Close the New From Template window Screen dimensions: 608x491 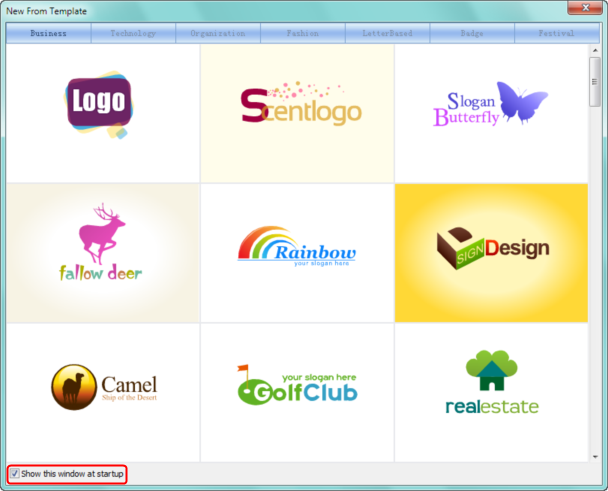coord(586,7)
